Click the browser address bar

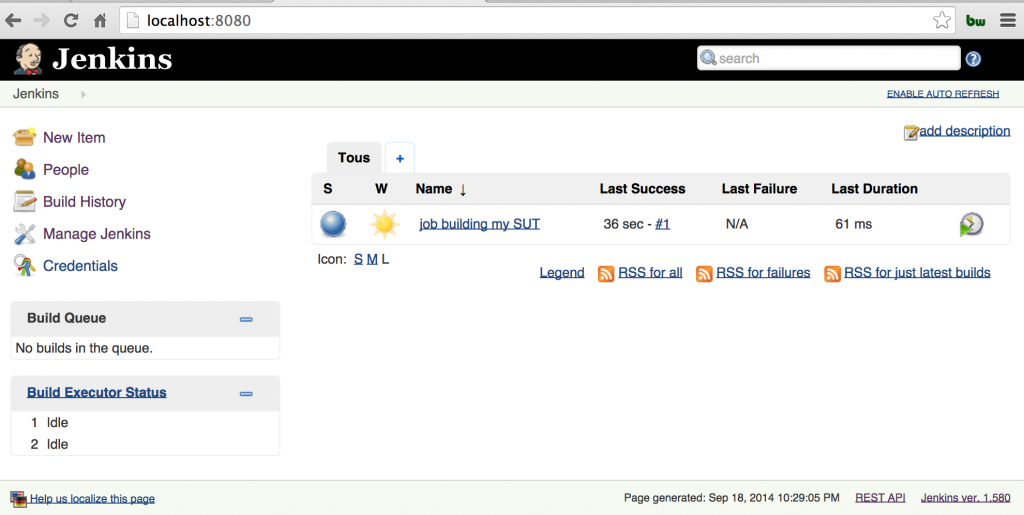(537, 20)
